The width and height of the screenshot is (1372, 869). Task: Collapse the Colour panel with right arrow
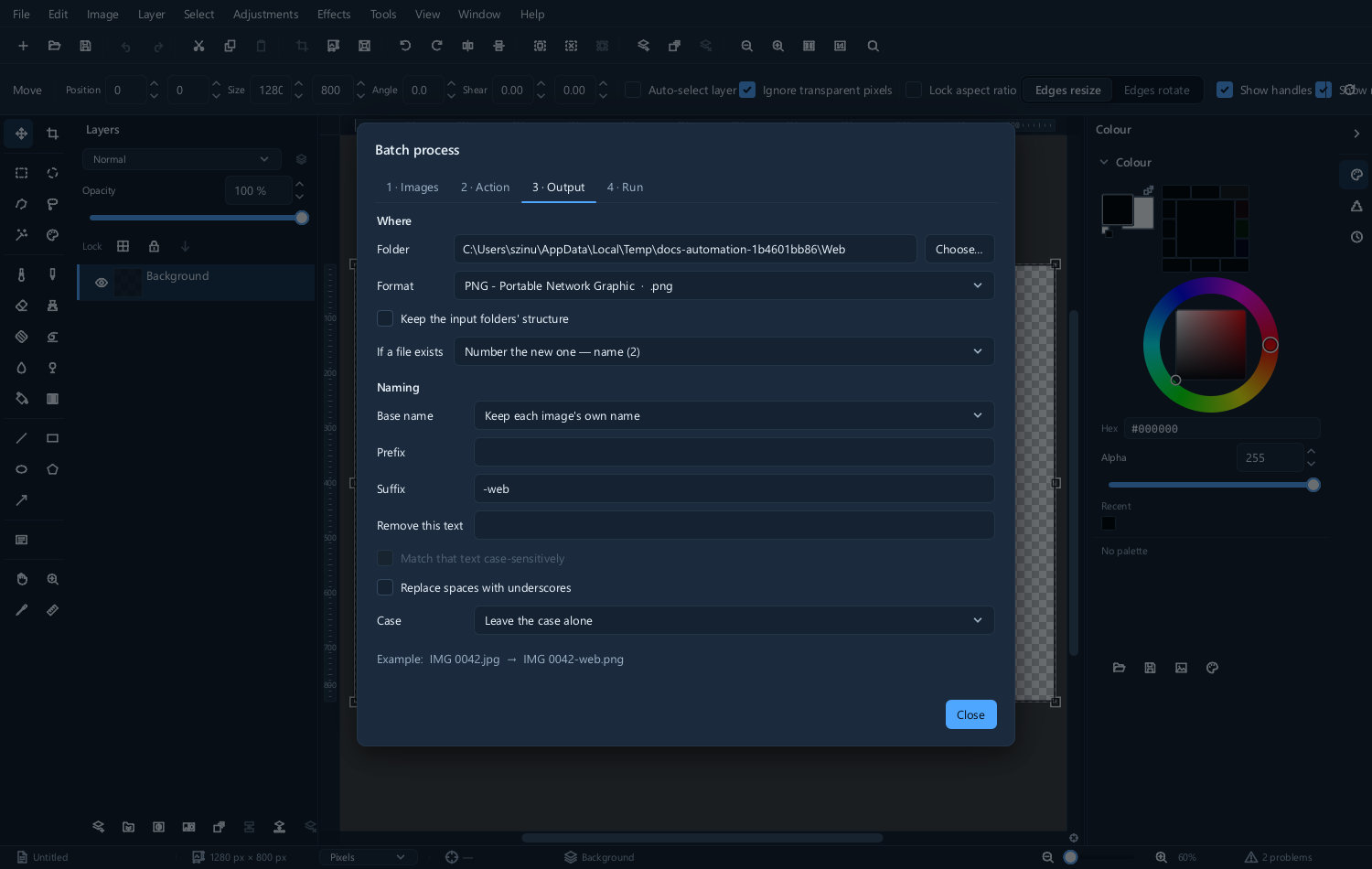click(x=1356, y=134)
